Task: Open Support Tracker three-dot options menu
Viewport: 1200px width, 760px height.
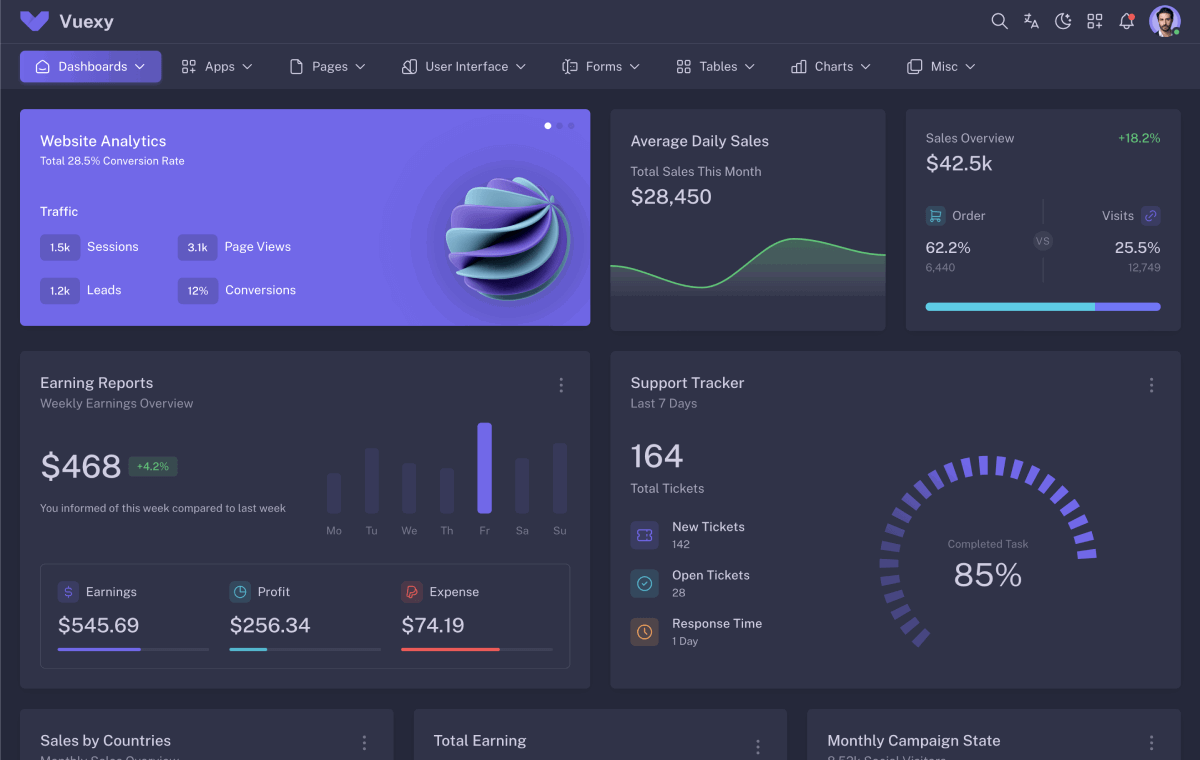Action: click(x=1151, y=385)
